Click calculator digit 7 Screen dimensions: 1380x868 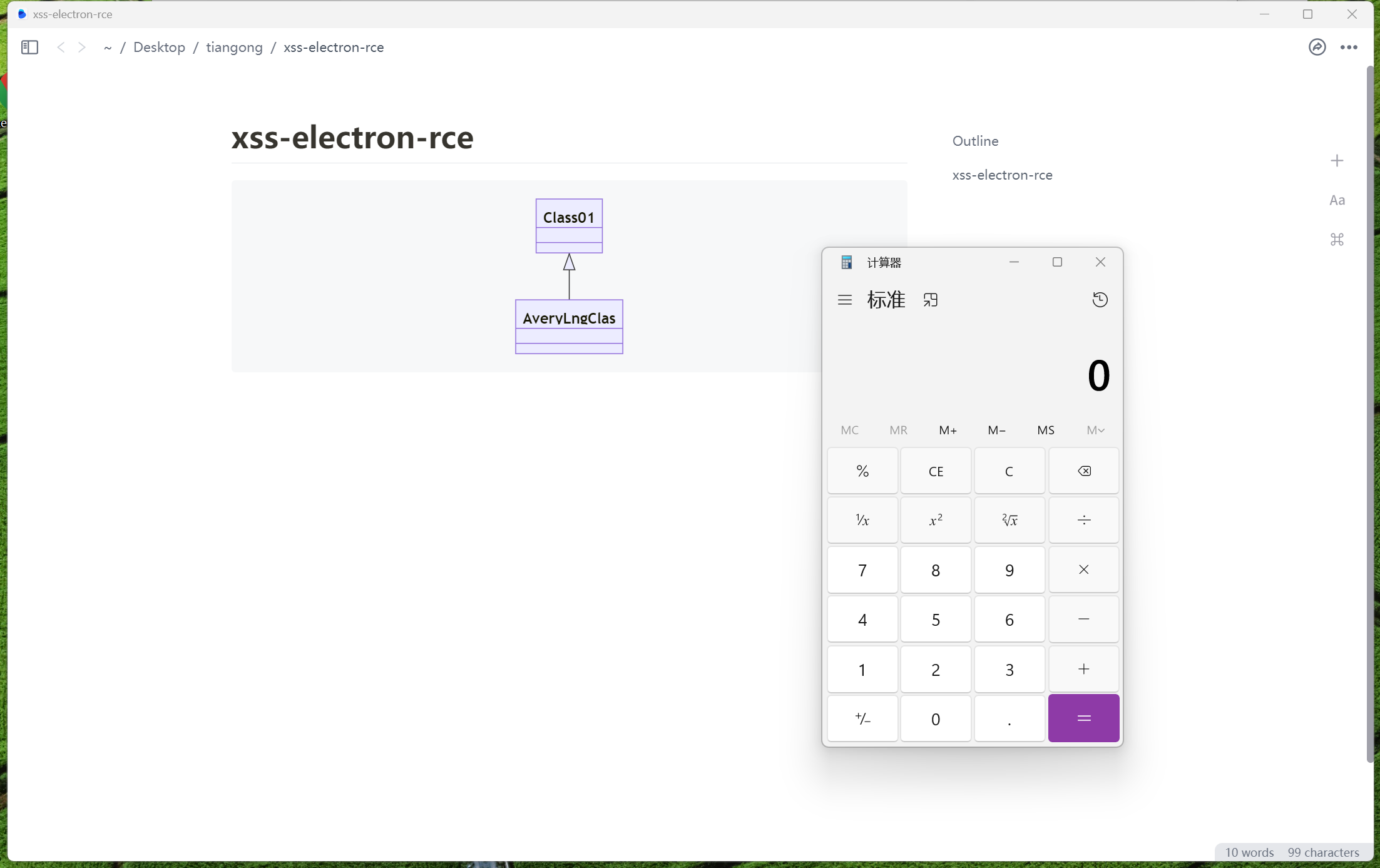tap(862, 569)
